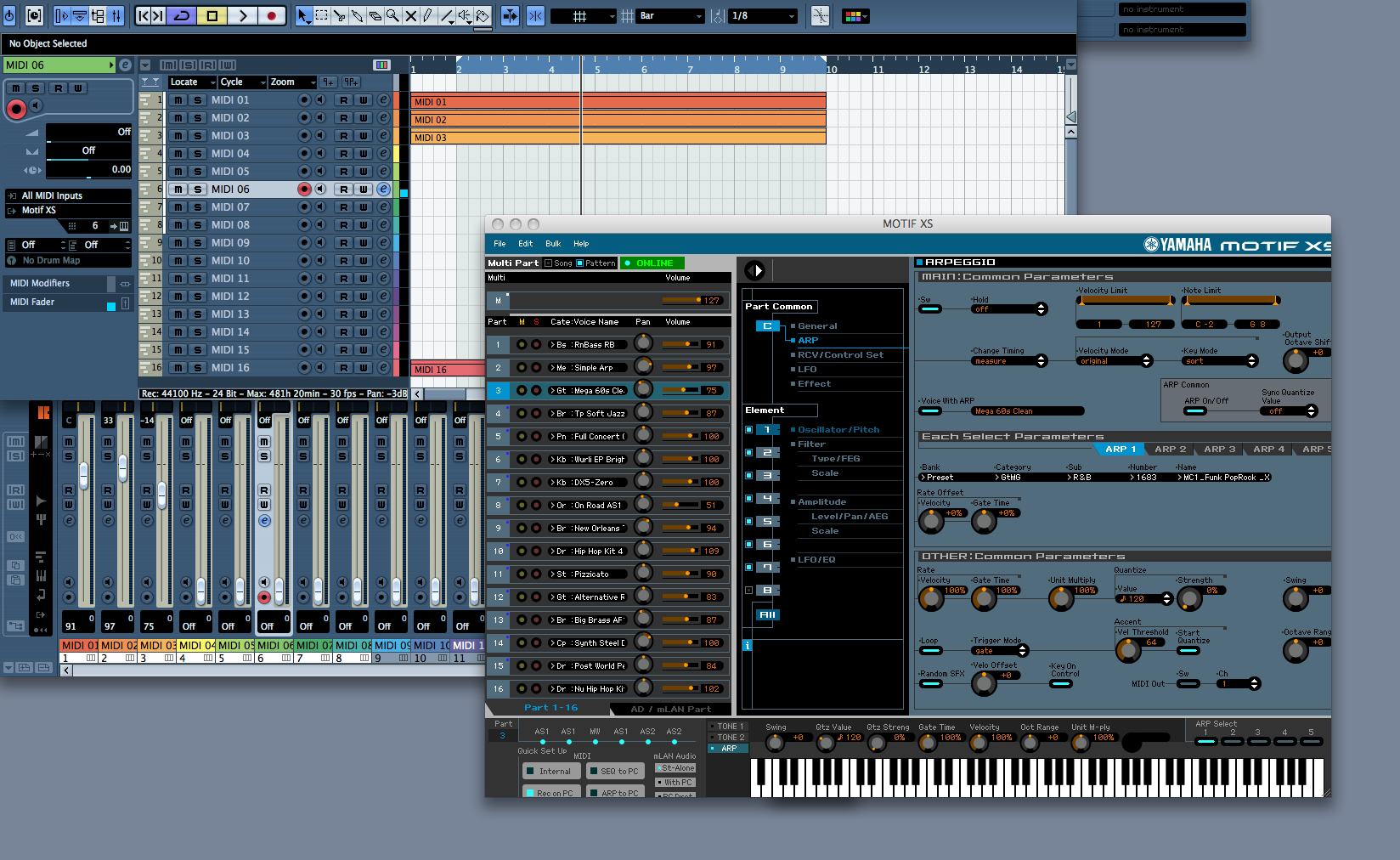The image size is (1400, 860).
Task: Open the Edit menu in MOTIF XS
Action: [x=526, y=244]
